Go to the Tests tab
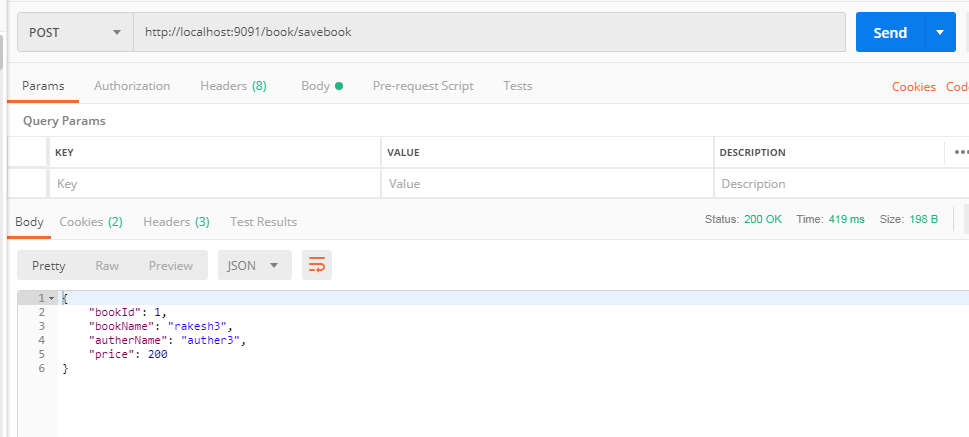The image size is (969, 437). click(517, 86)
